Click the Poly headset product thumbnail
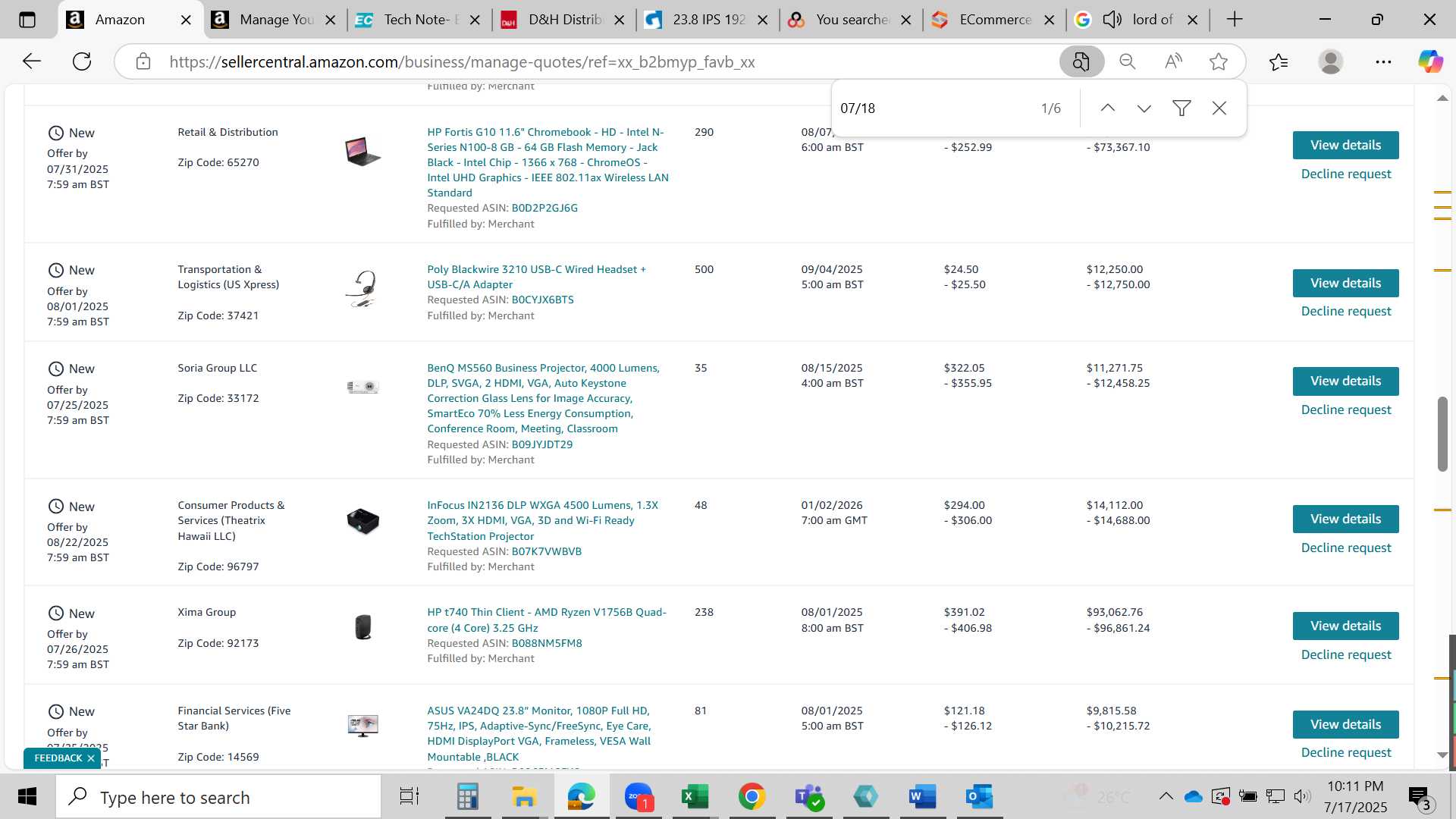The height and width of the screenshot is (819, 1456). pos(362,289)
